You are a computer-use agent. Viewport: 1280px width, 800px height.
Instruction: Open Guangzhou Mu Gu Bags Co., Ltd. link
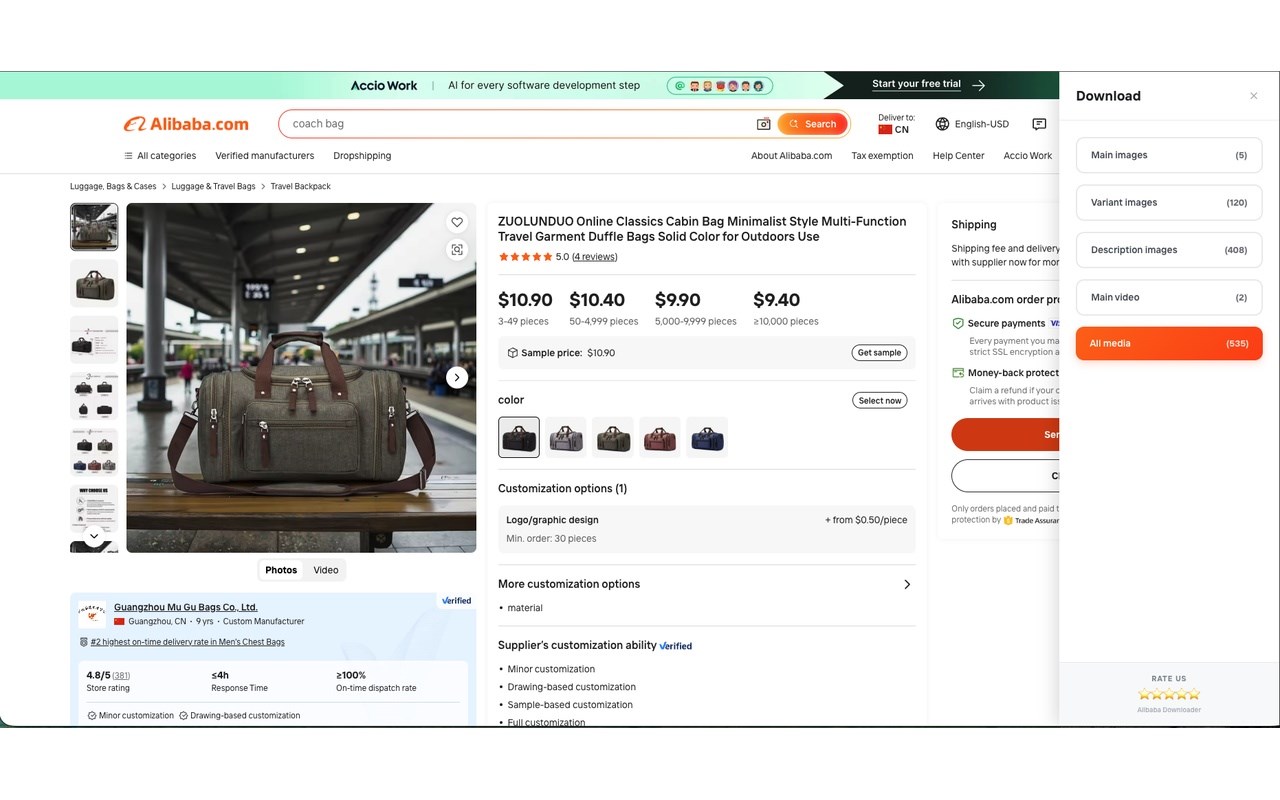(x=186, y=607)
